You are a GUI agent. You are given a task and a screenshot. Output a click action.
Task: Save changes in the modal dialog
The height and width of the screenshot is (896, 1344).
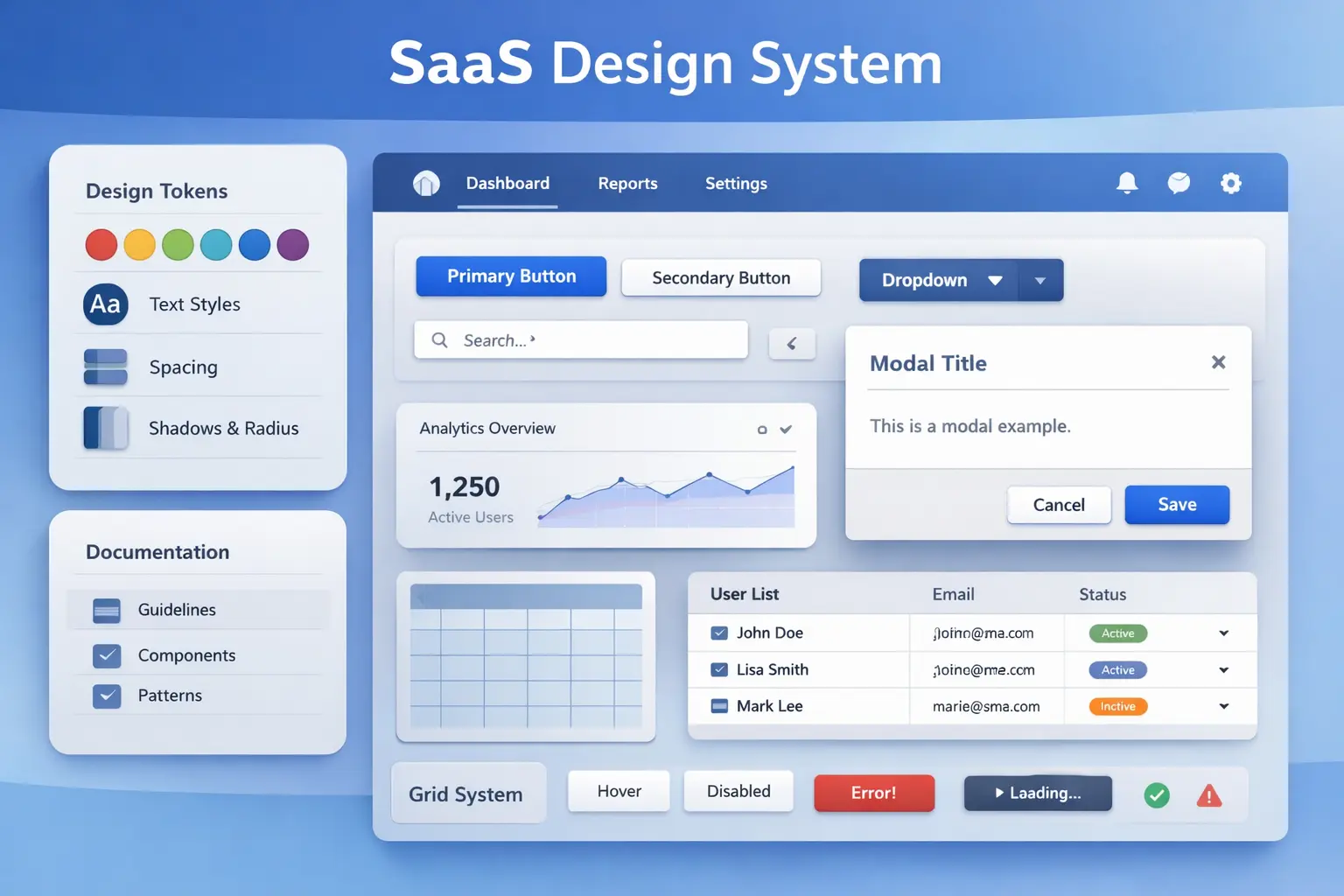(1177, 505)
